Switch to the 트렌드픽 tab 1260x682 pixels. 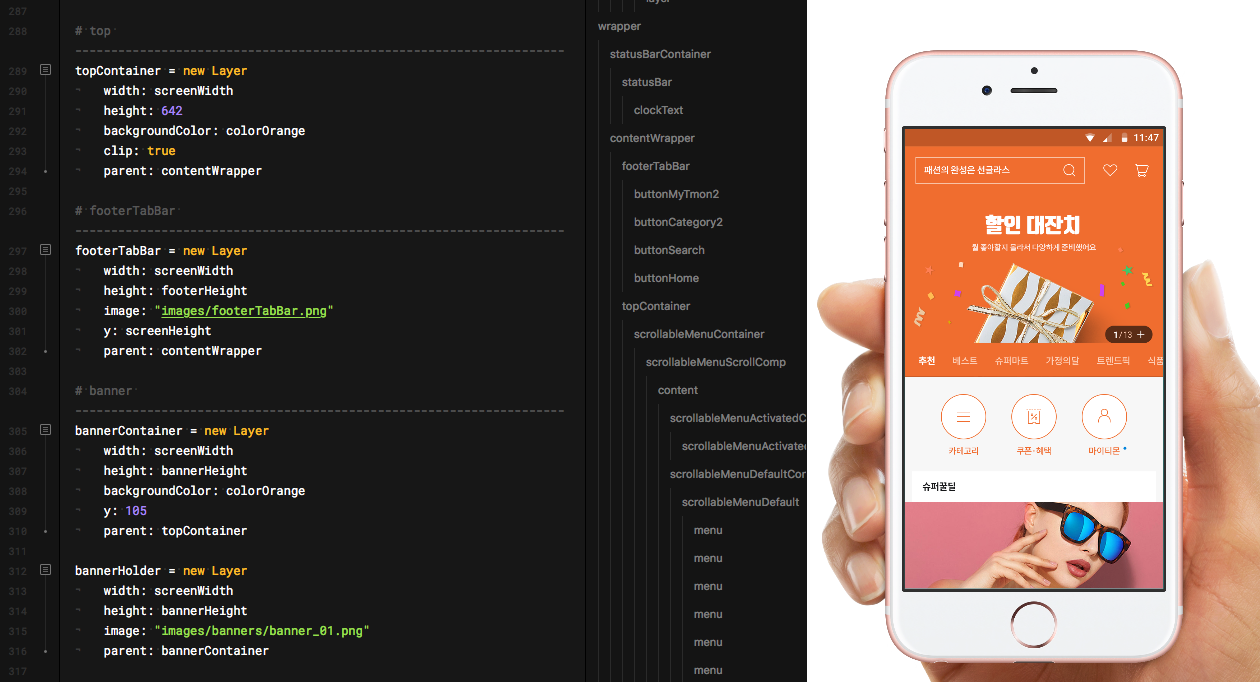[x=1113, y=361]
